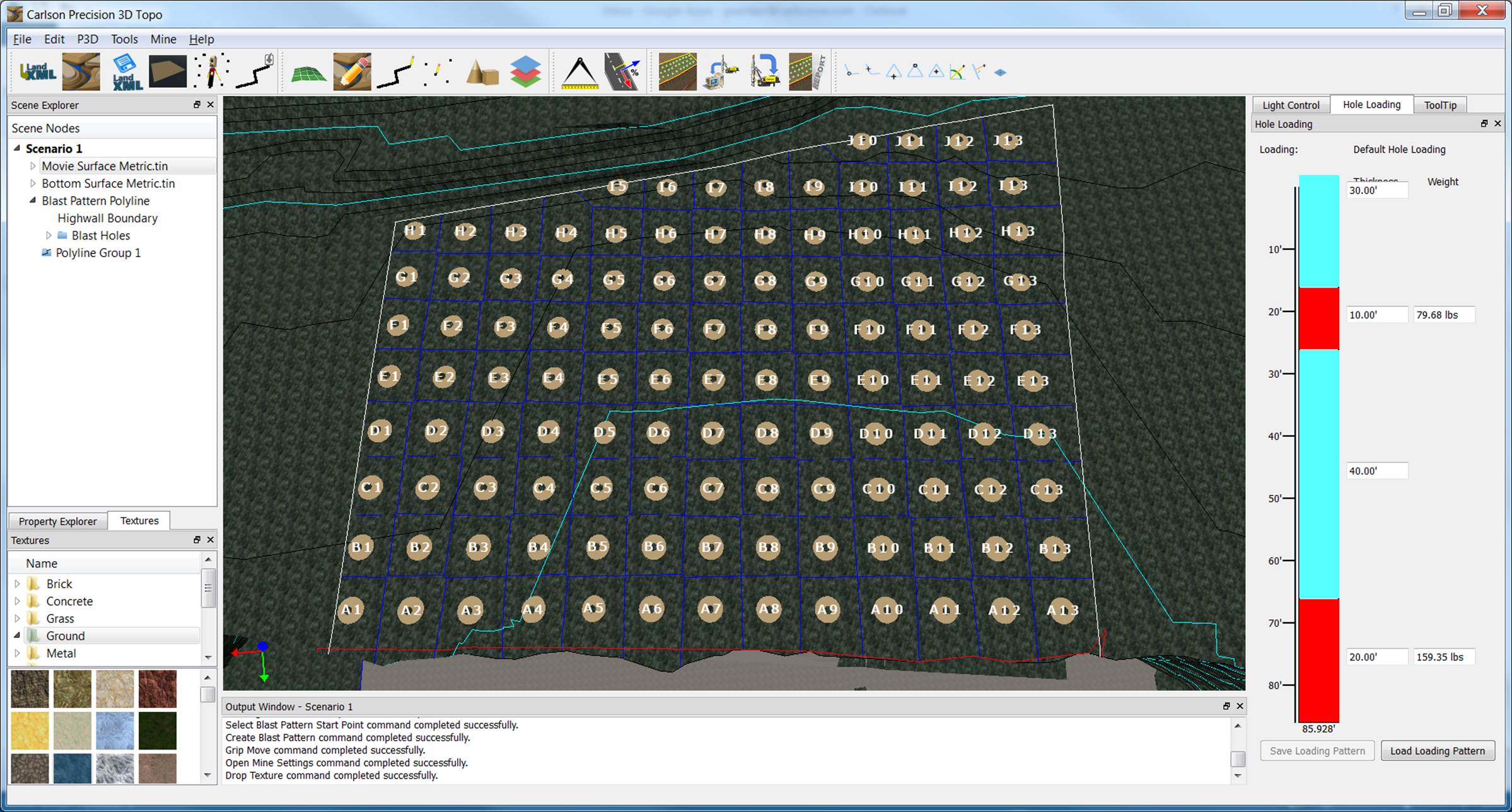This screenshot has width=1512, height=812.
Task: Click the blast pattern grid icon
Action: coord(678,72)
